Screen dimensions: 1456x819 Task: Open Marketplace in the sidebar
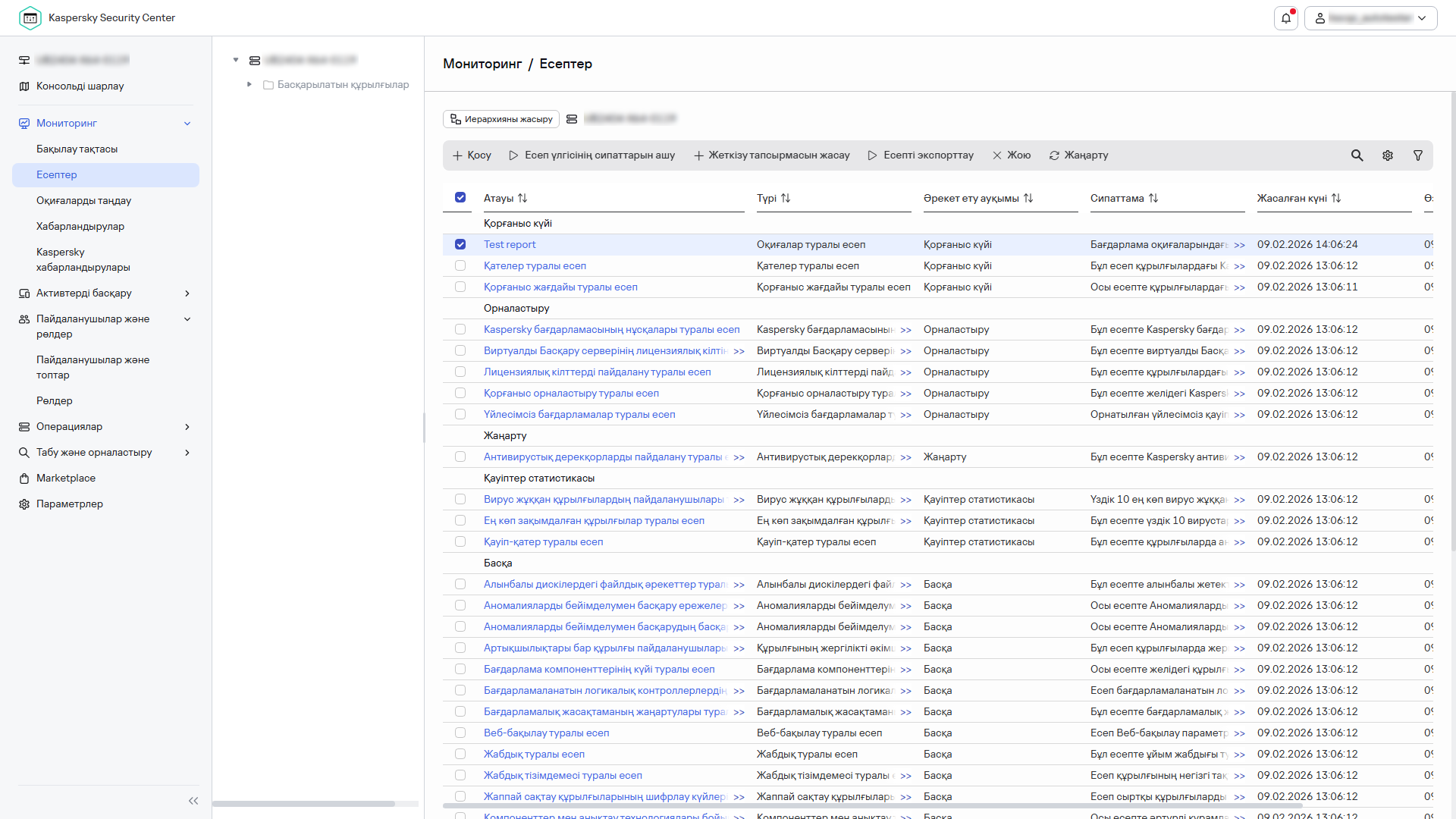(x=66, y=479)
